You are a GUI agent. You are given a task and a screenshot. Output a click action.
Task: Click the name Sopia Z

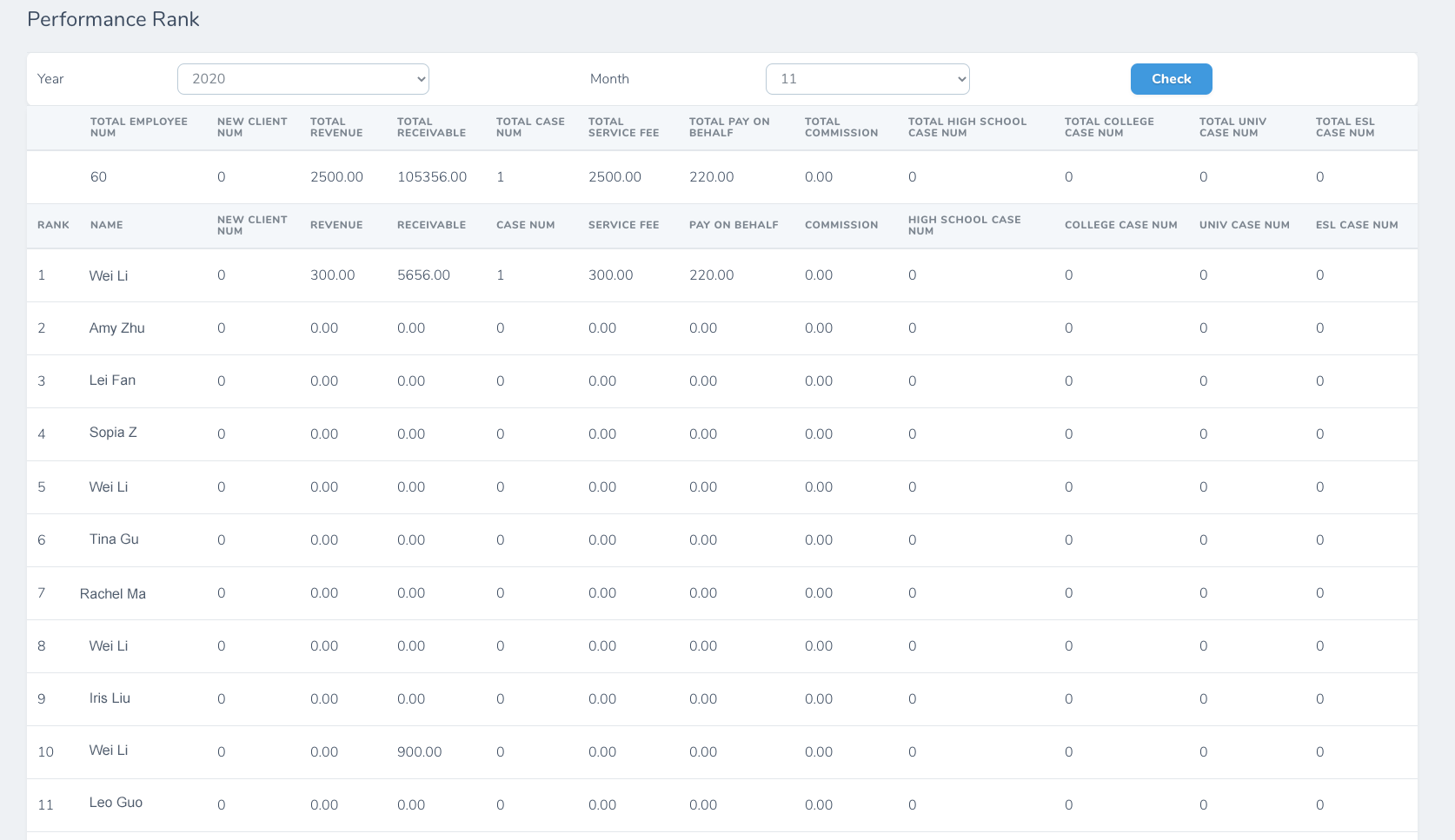point(113,433)
